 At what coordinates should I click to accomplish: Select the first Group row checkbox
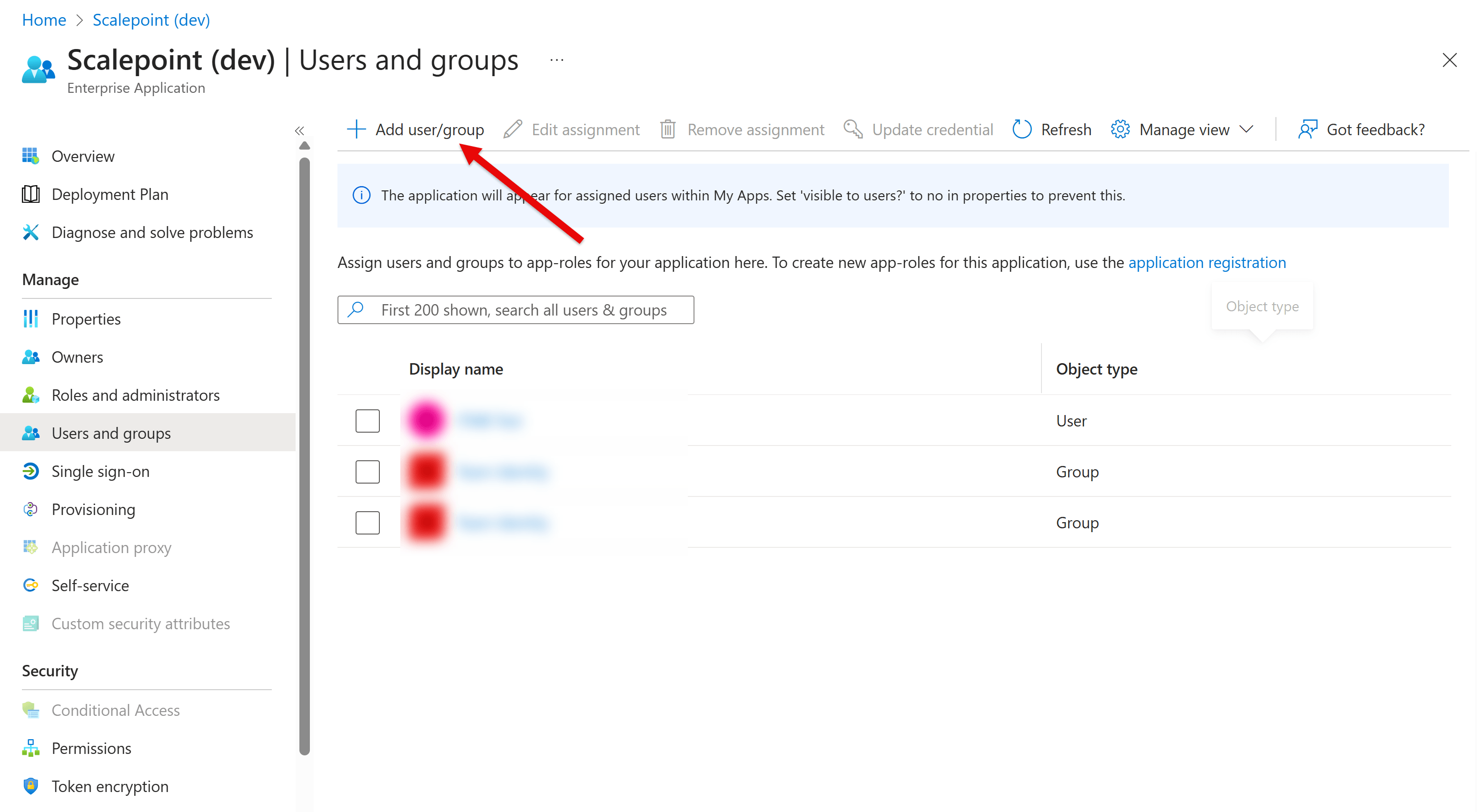(x=367, y=471)
